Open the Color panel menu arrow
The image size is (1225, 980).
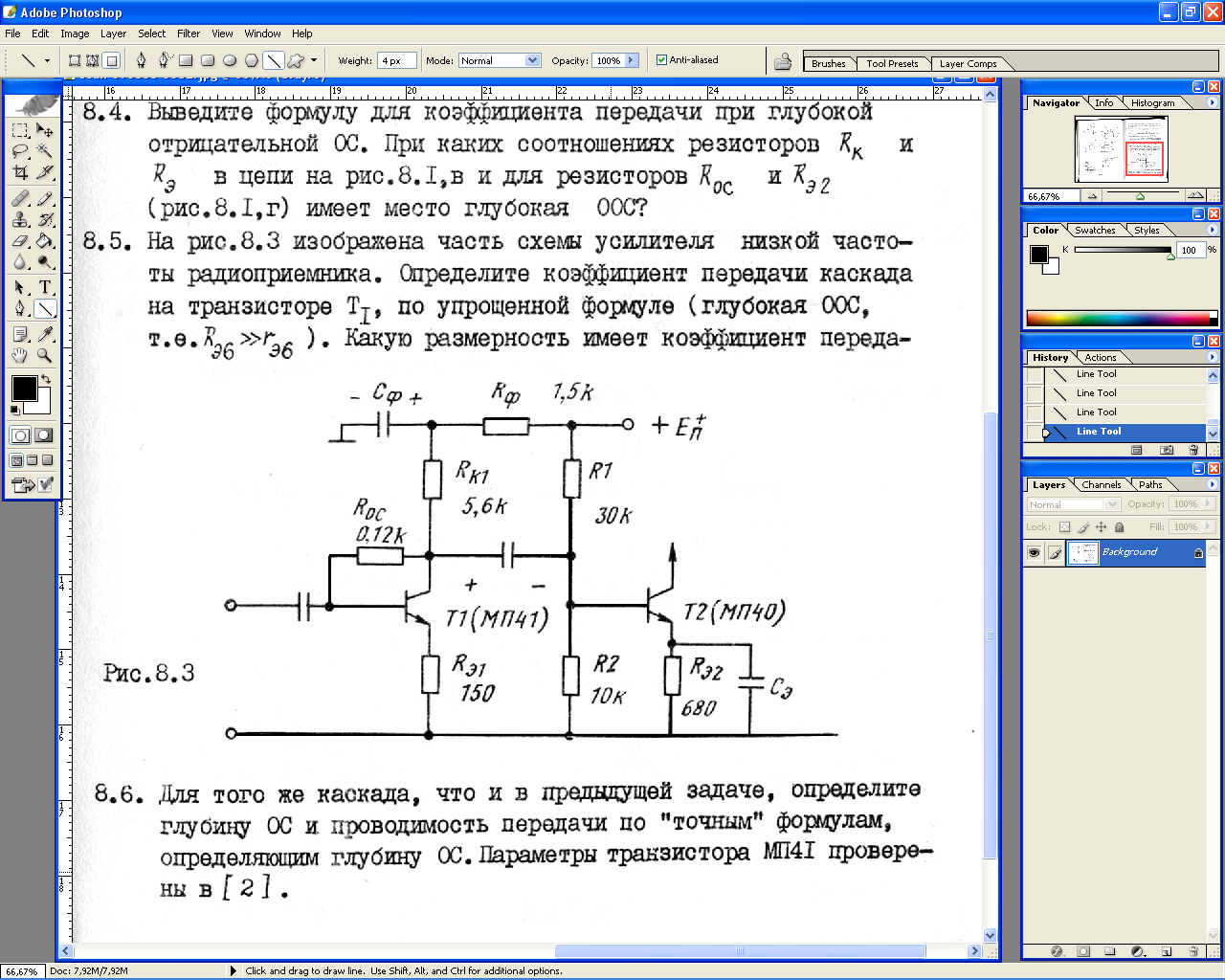[1212, 230]
